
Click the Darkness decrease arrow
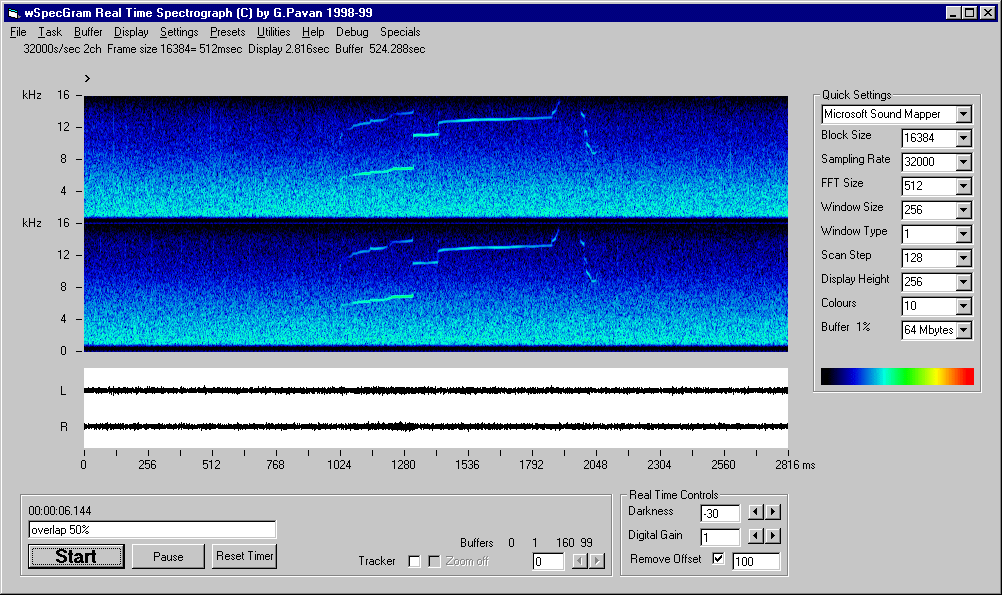755,512
